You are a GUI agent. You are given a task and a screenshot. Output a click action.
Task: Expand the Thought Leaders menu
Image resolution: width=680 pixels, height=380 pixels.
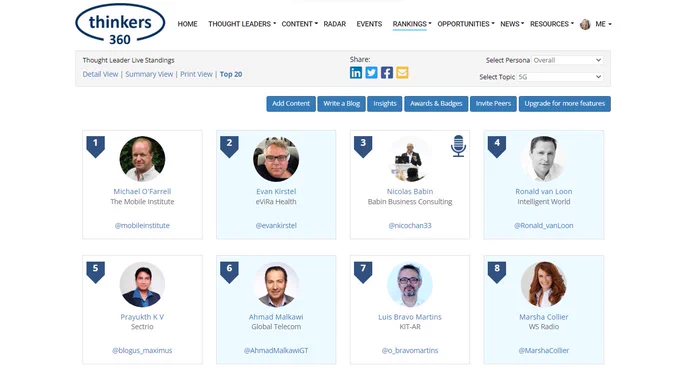[x=242, y=24]
